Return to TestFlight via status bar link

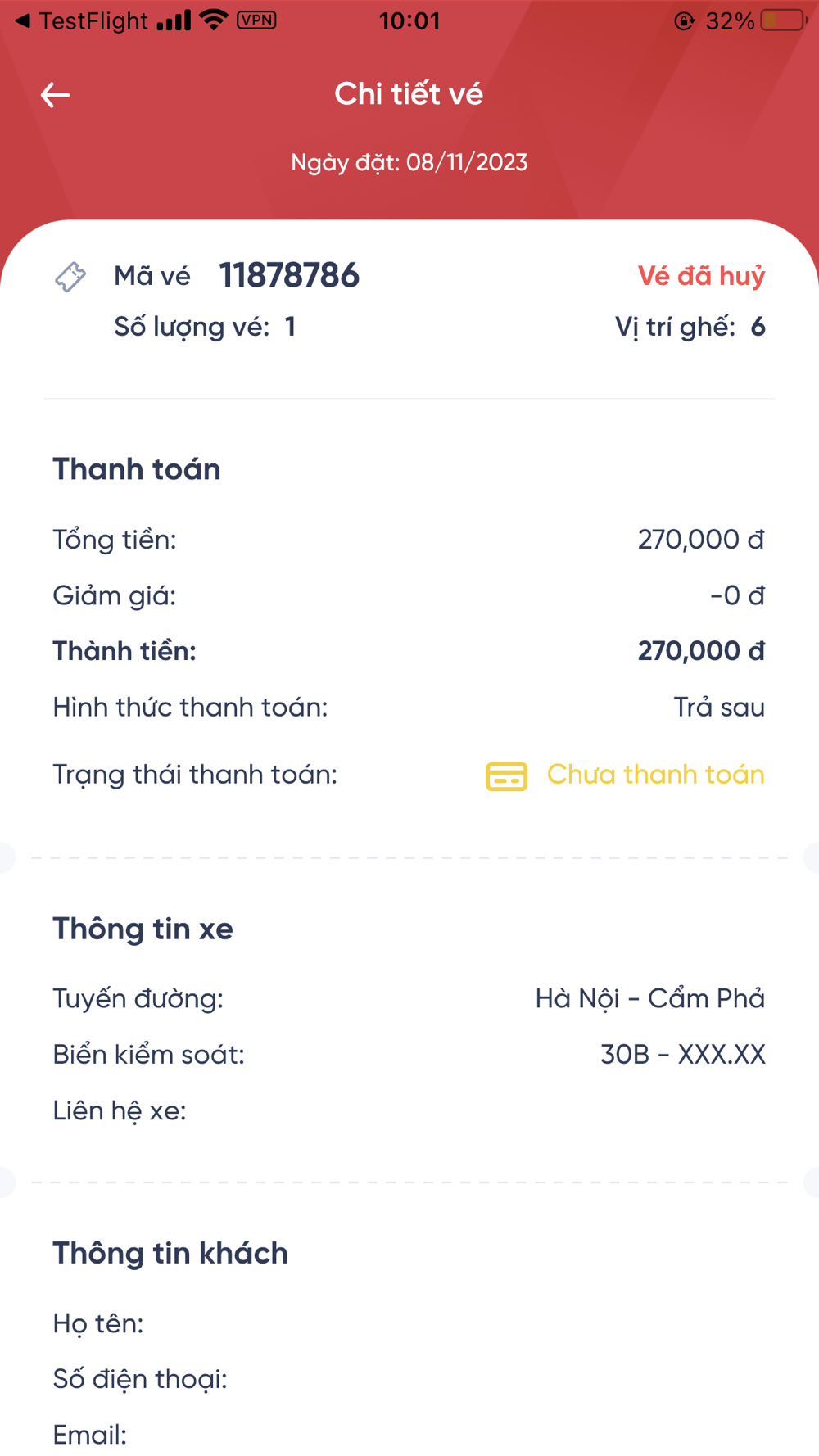click(x=81, y=20)
